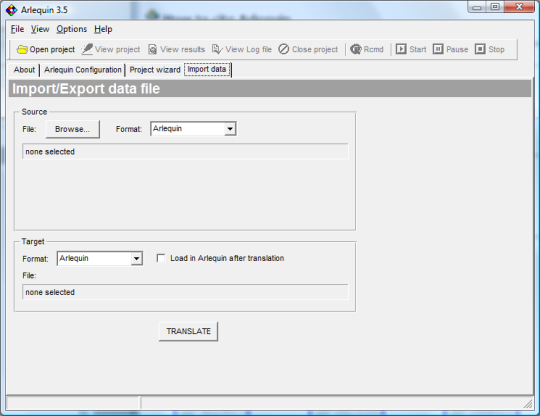Click the View Log file icon
The width and height of the screenshot is (540, 416).
[x=217, y=49]
